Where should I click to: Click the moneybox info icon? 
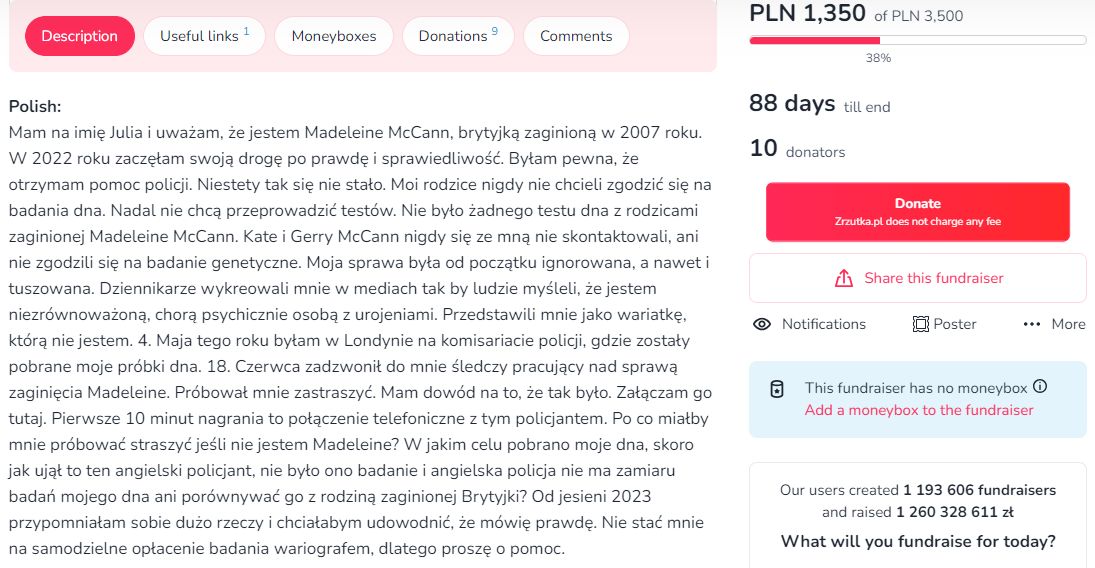point(1040,387)
